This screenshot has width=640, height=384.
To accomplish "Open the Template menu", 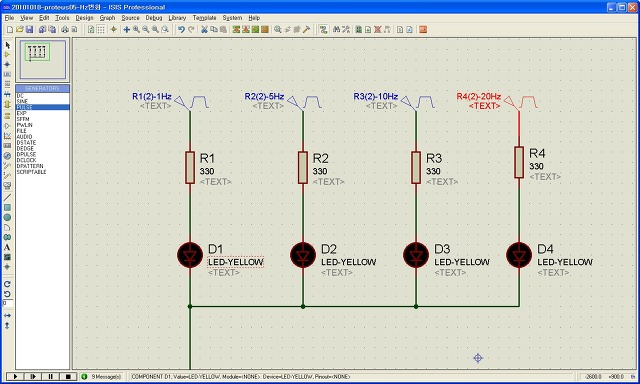I will click(204, 18).
